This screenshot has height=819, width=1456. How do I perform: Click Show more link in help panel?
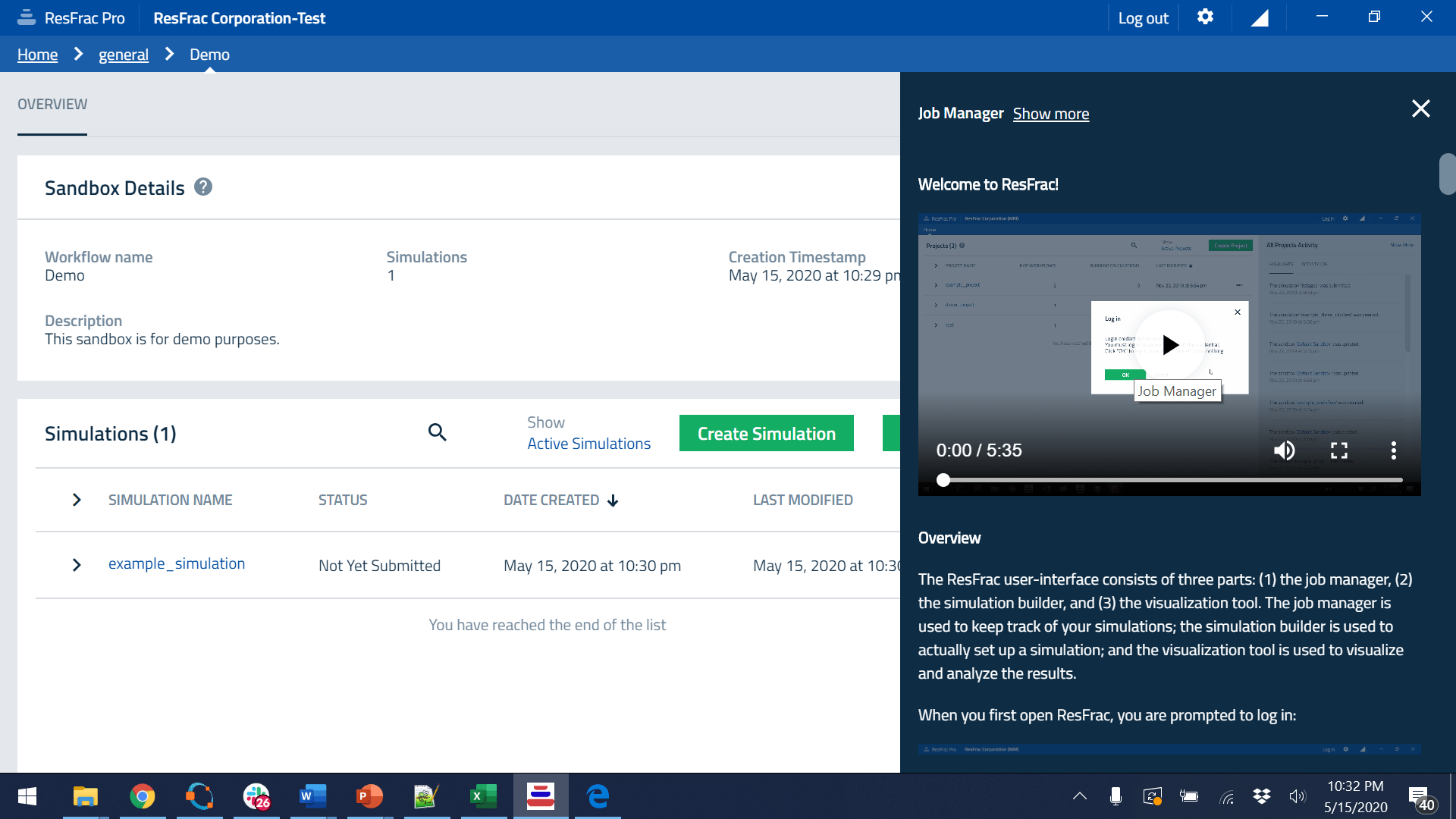(x=1051, y=114)
